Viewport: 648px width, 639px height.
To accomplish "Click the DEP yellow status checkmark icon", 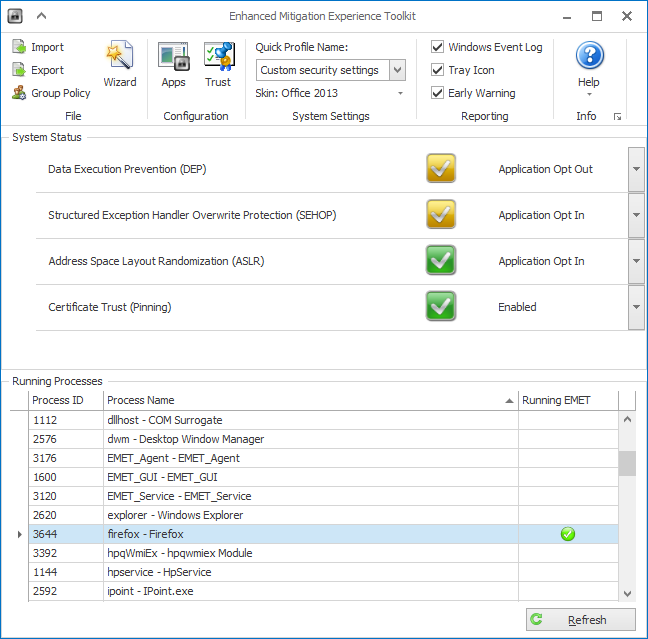I will coord(441,169).
